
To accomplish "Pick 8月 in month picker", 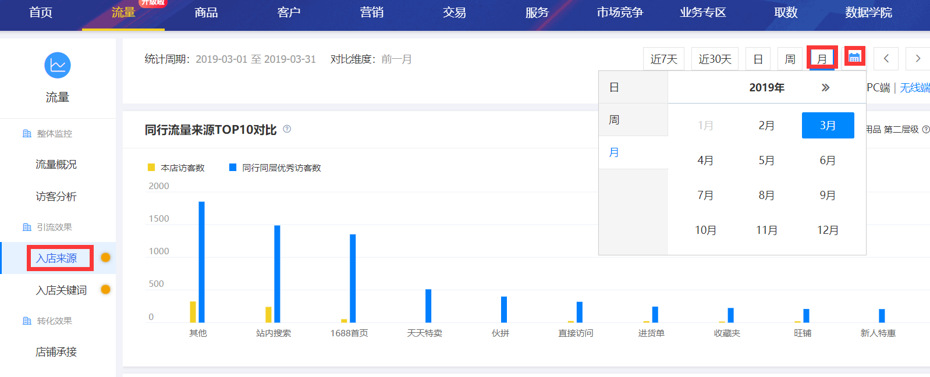I will point(766,195).
